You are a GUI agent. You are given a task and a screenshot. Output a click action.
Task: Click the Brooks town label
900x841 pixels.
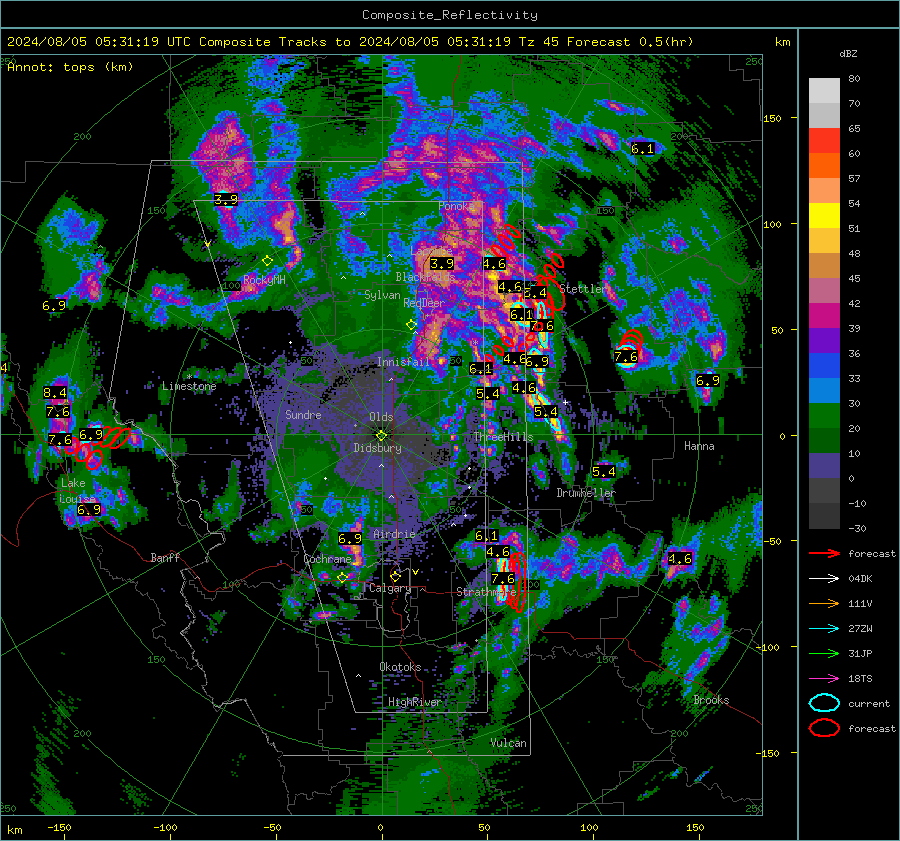point(711,700)
